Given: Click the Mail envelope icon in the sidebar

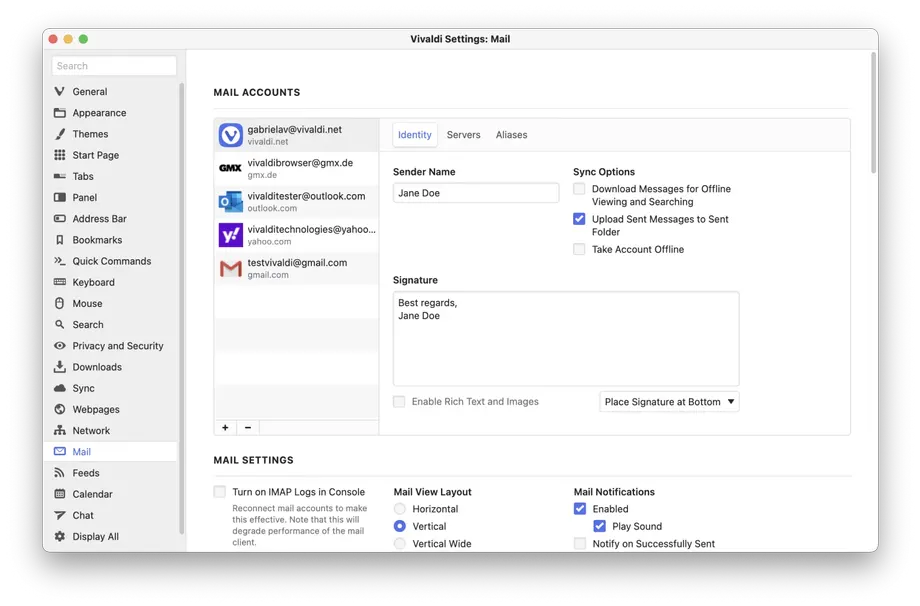Looking at the screenshot, I should 59,451.
